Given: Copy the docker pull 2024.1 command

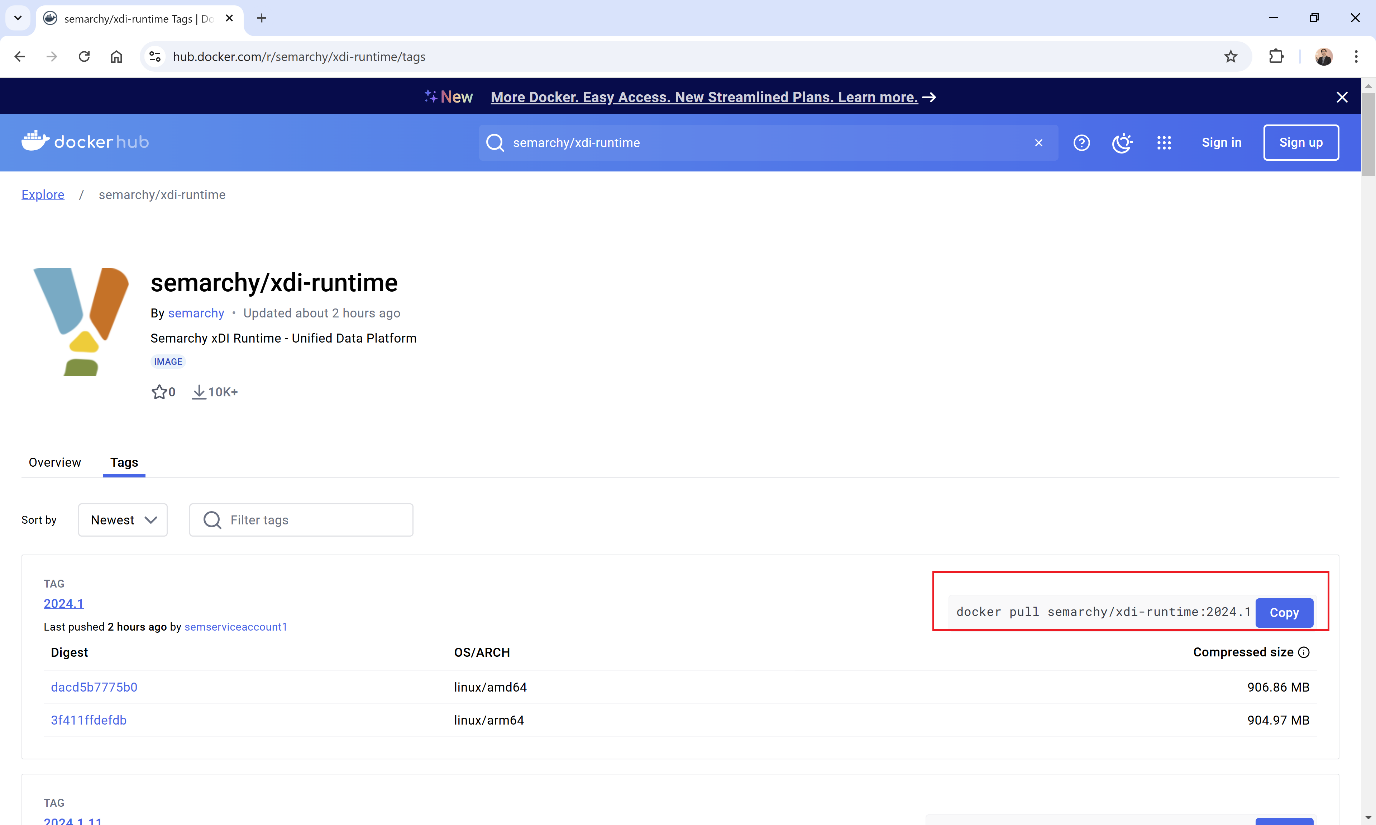Looking at the screenshot, I should click(x=1284, y=613).
